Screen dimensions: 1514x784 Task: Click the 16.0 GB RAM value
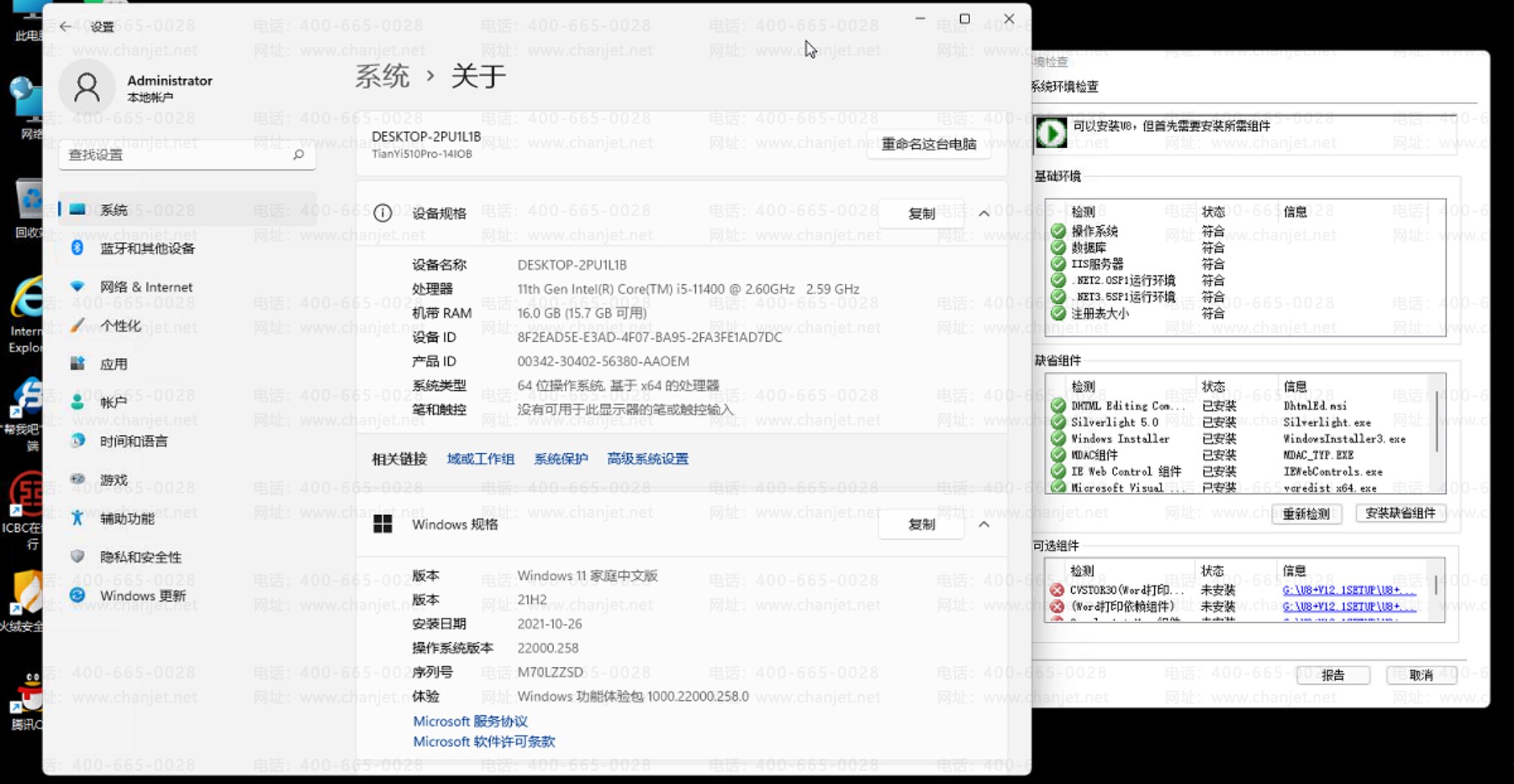coord(582,313)
